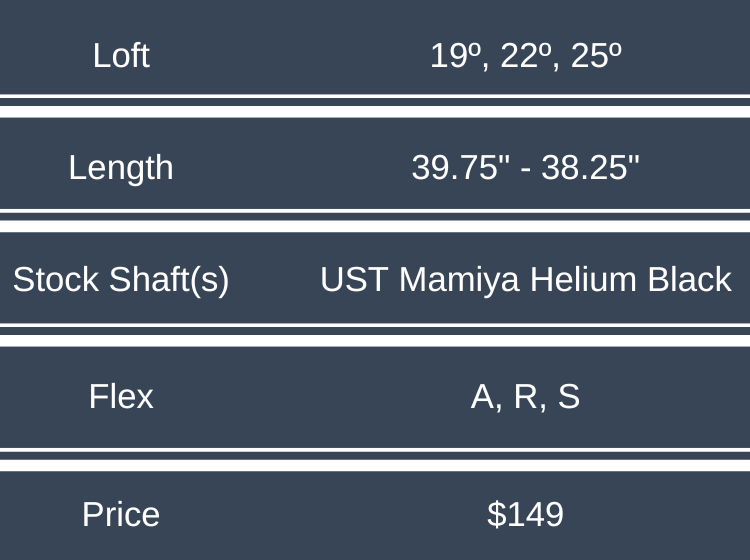Select the A flex option
750x560 pixels.
pos(484,397)
